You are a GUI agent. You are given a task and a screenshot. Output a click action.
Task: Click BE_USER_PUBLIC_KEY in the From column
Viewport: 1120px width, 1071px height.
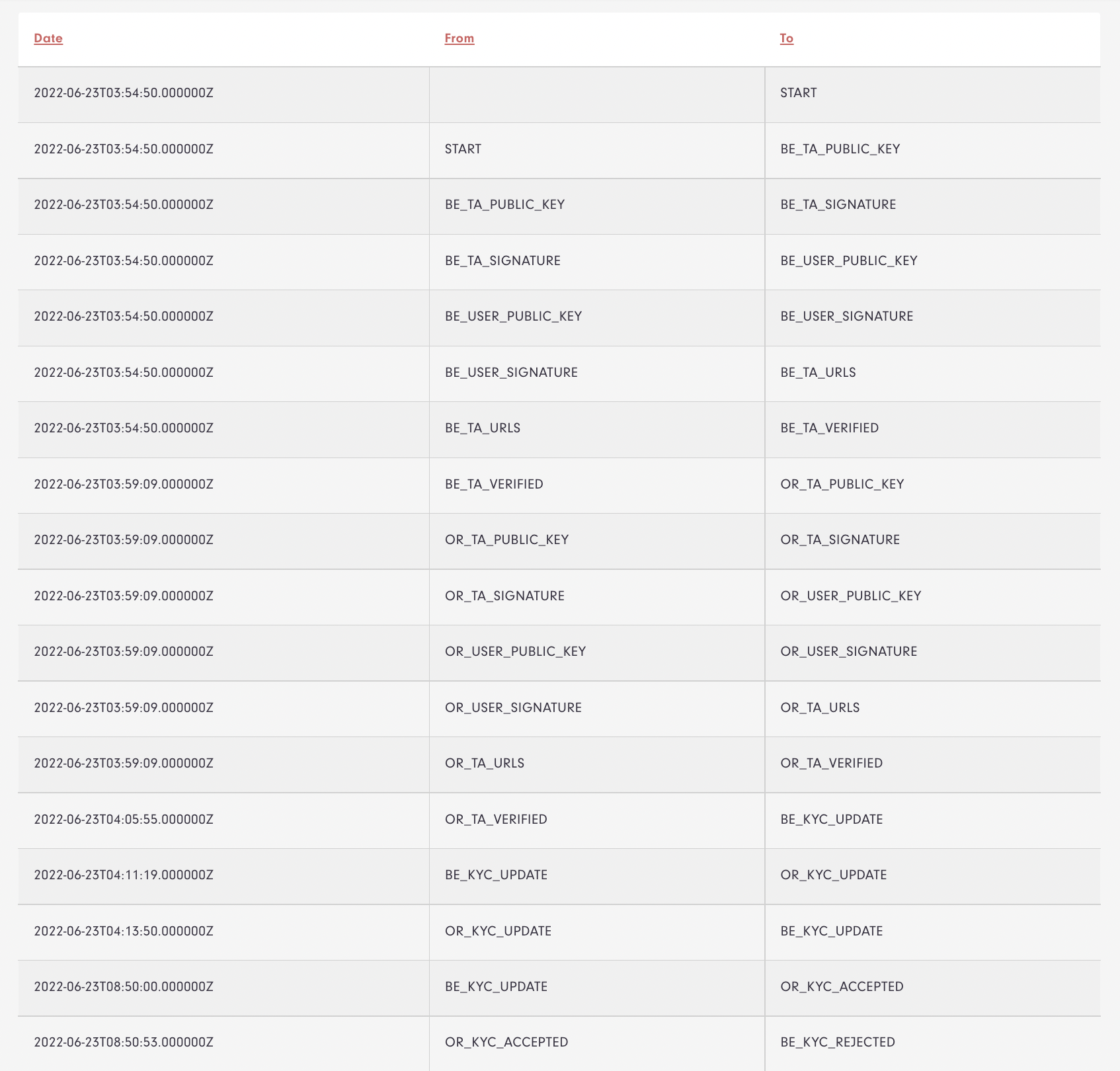click(514, 316)
